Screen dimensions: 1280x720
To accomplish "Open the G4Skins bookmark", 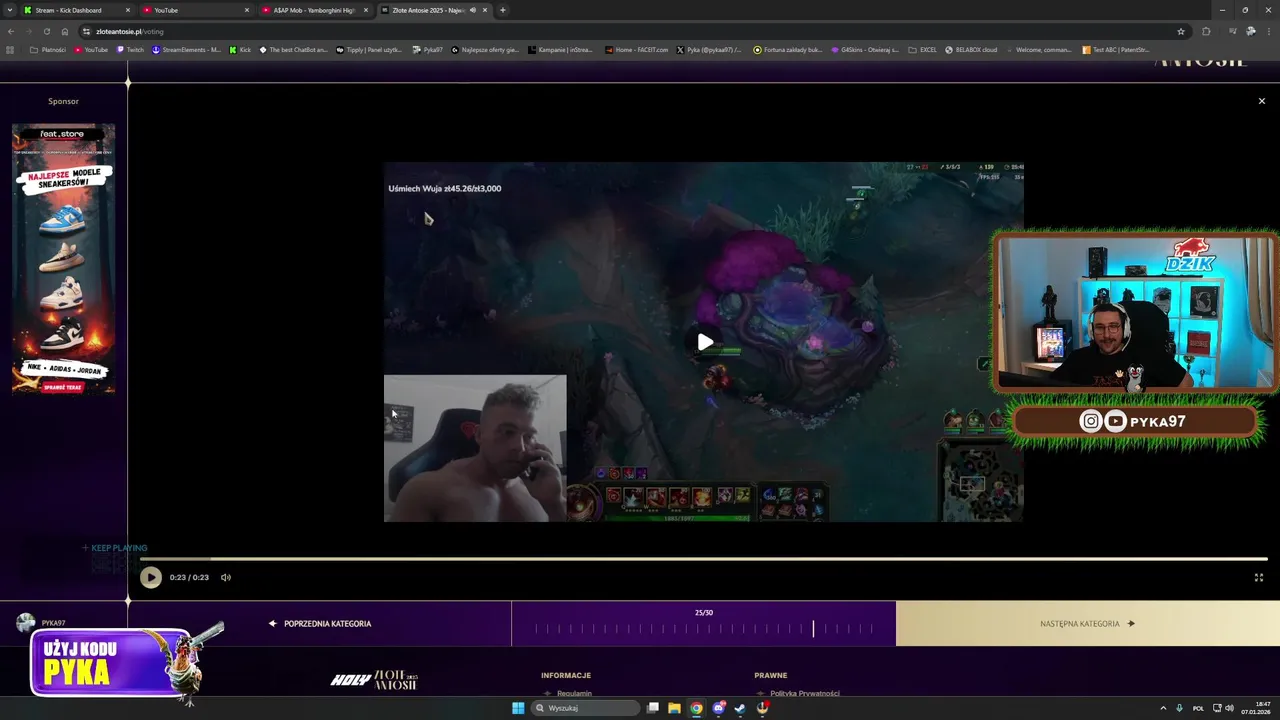I will click(865, 49).
